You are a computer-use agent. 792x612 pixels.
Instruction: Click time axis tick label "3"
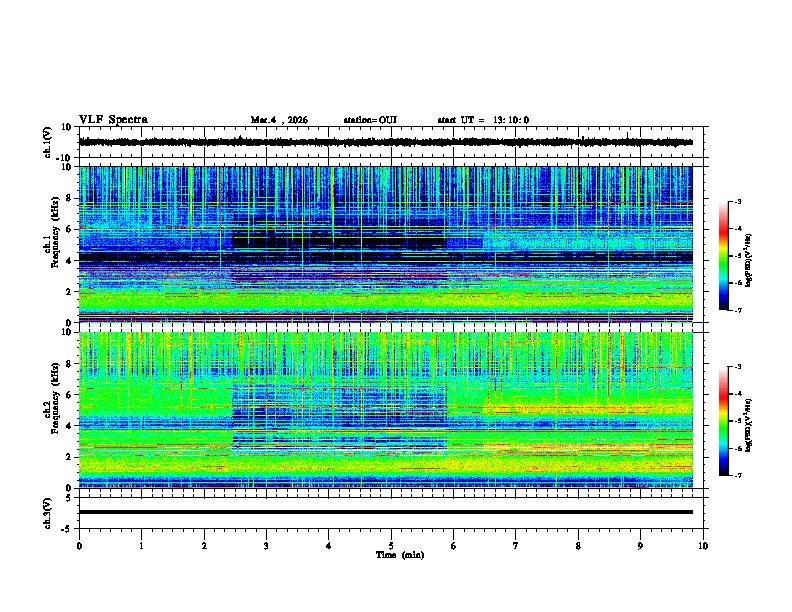tap(266, 546)
